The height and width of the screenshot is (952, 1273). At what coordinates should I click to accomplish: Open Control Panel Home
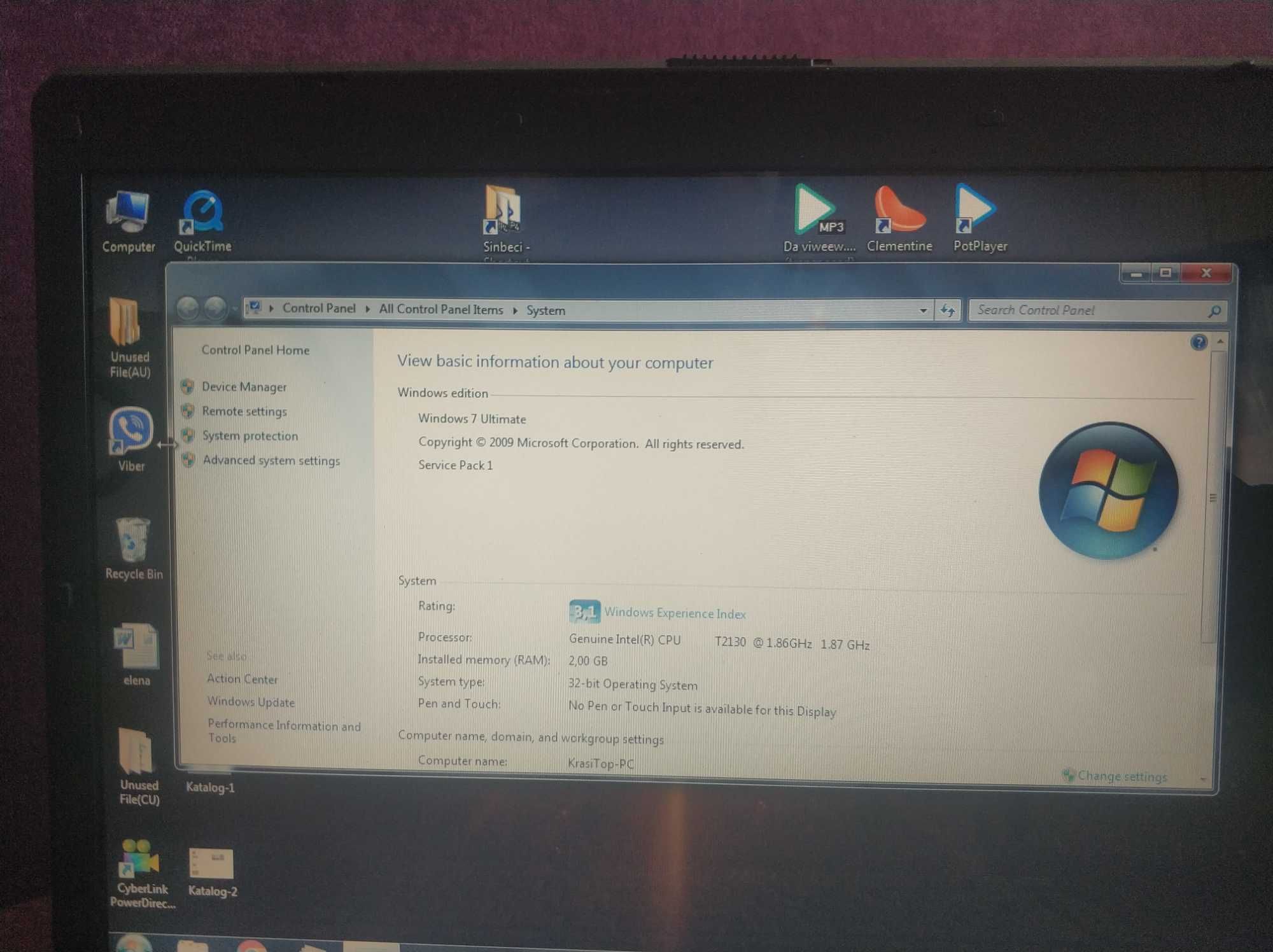click(x=255, y=350)
